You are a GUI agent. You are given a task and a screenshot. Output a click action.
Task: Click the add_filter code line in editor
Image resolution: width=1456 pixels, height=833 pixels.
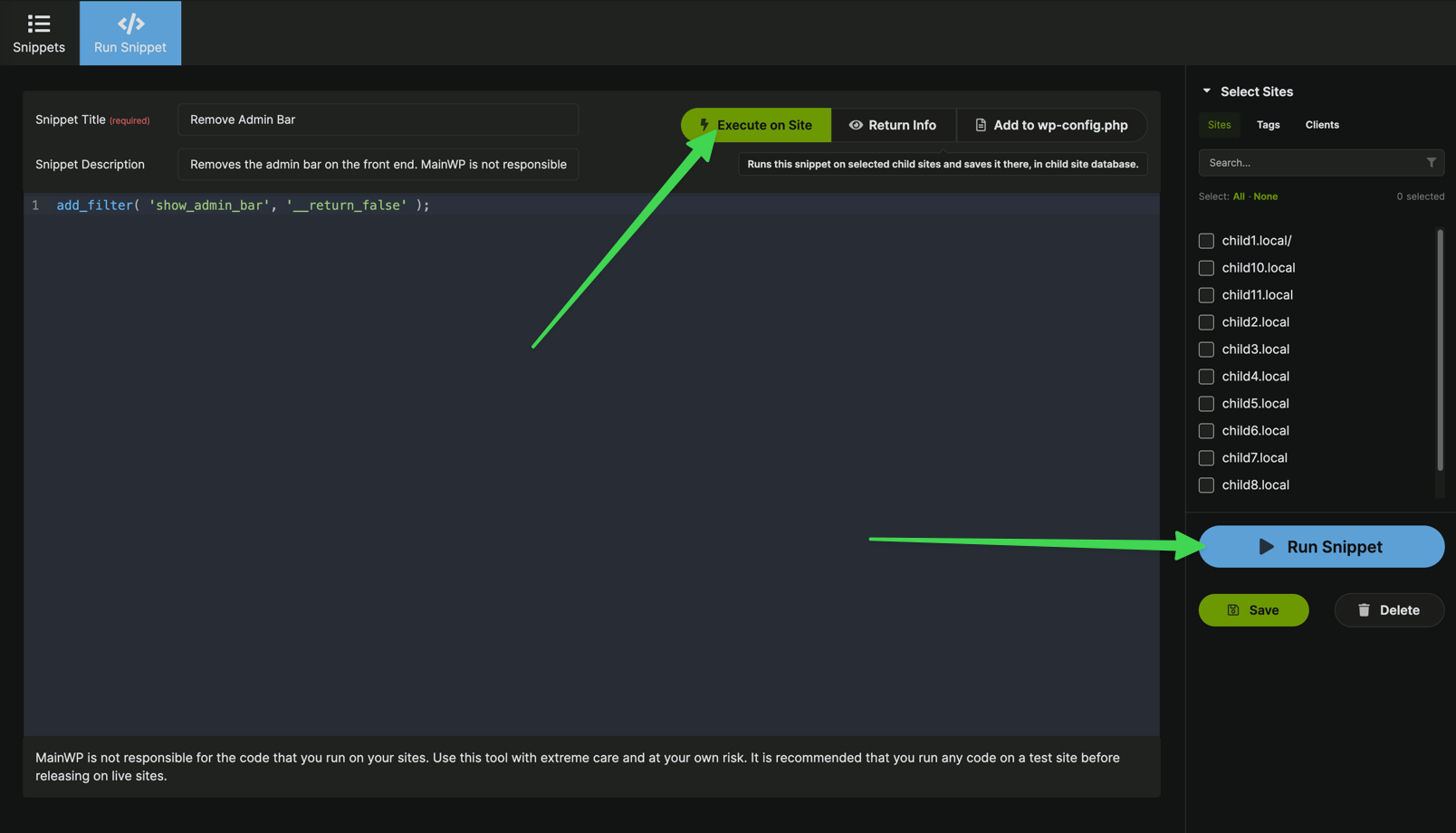[x=243, y=206]
